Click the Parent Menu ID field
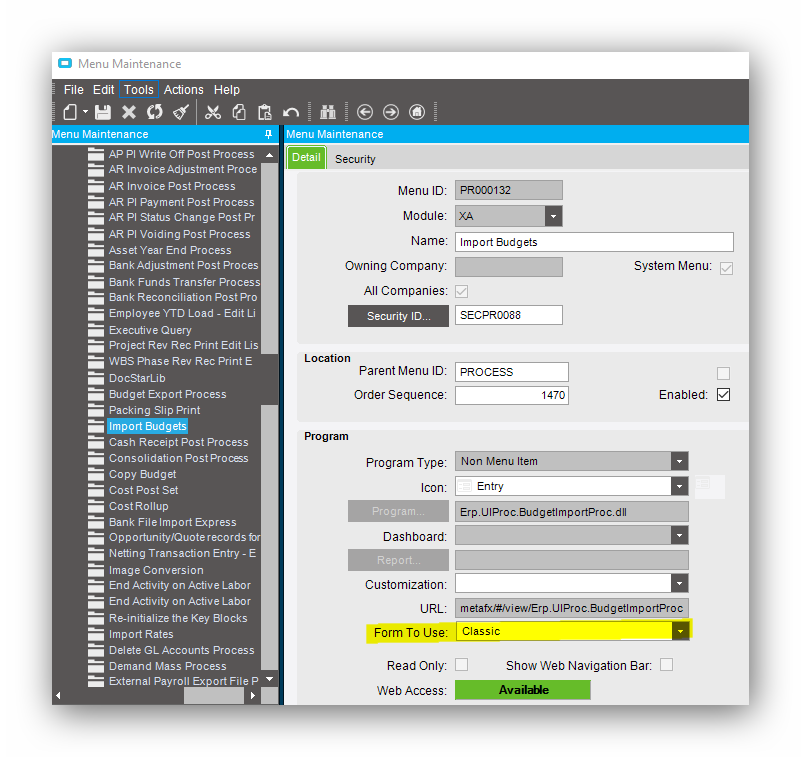This screenshot has height=757, width=801. 512,372
